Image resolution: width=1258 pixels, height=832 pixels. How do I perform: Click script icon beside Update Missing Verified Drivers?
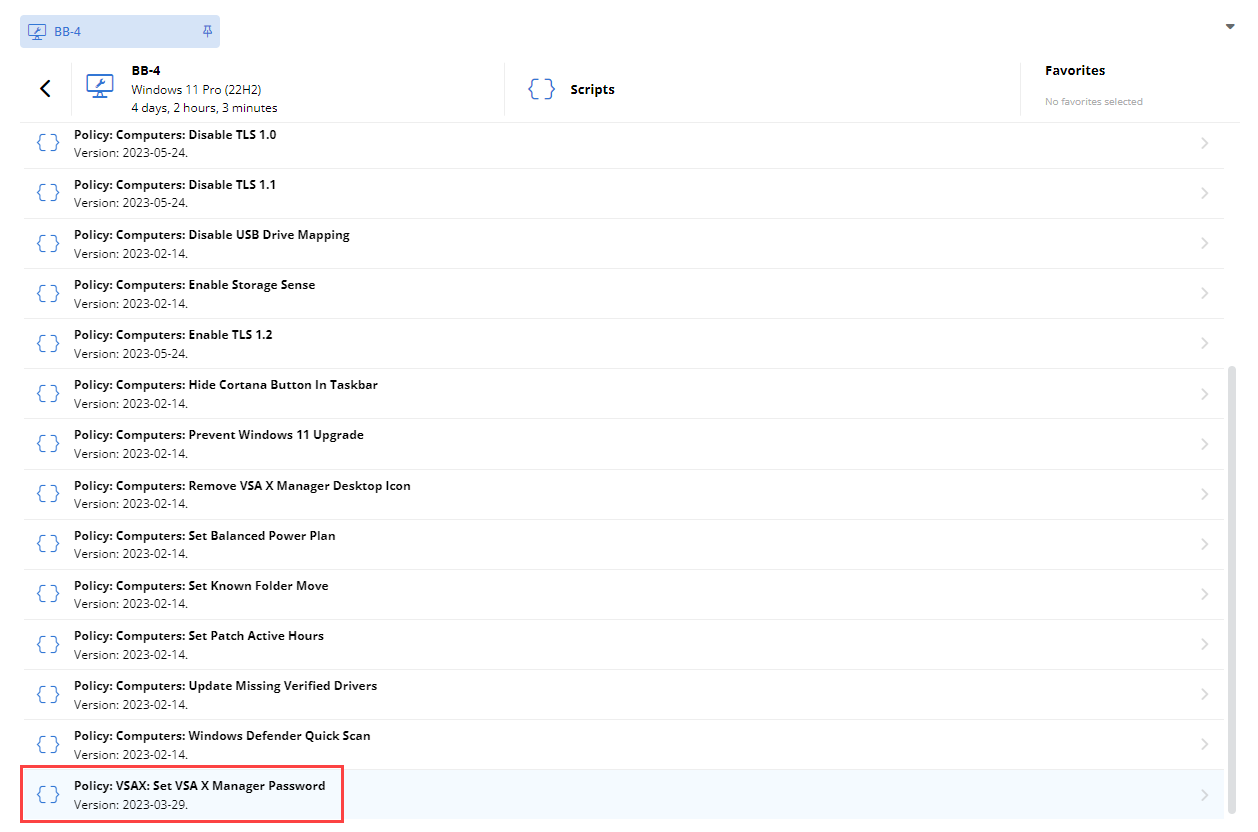click(48, 694)
